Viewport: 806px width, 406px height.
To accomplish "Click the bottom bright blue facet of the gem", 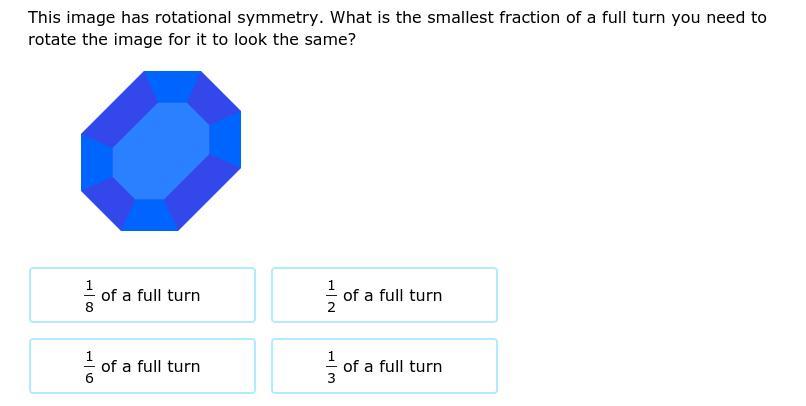I will 150,215.
